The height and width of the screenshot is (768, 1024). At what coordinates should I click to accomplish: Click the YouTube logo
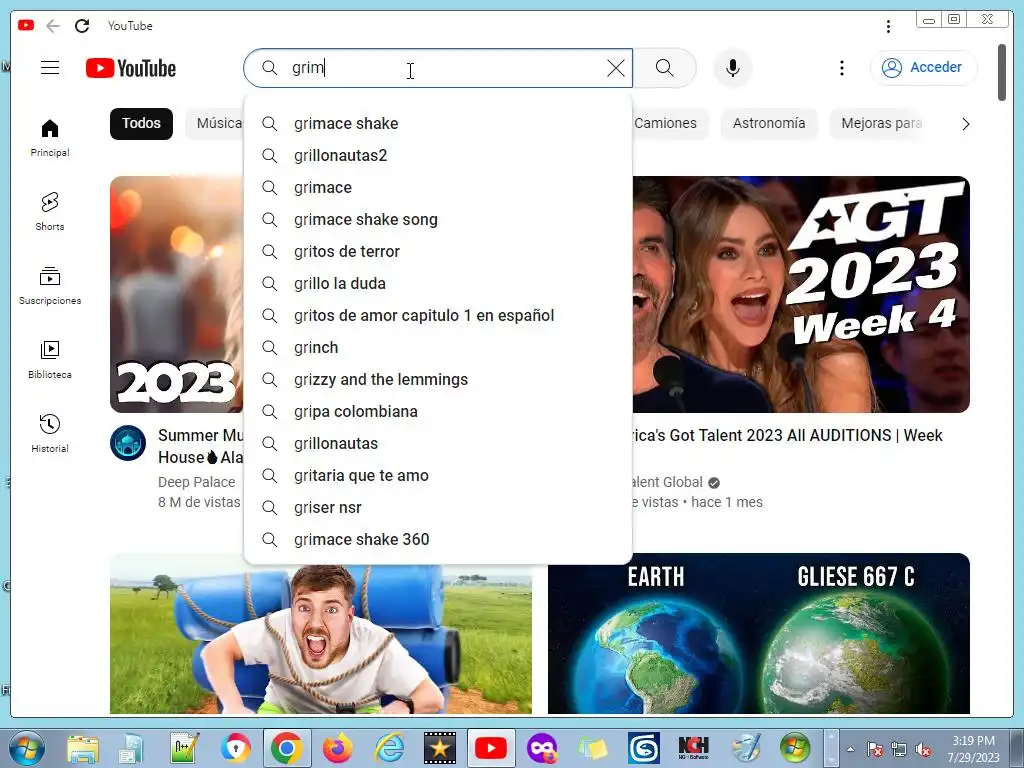point(131,68)
